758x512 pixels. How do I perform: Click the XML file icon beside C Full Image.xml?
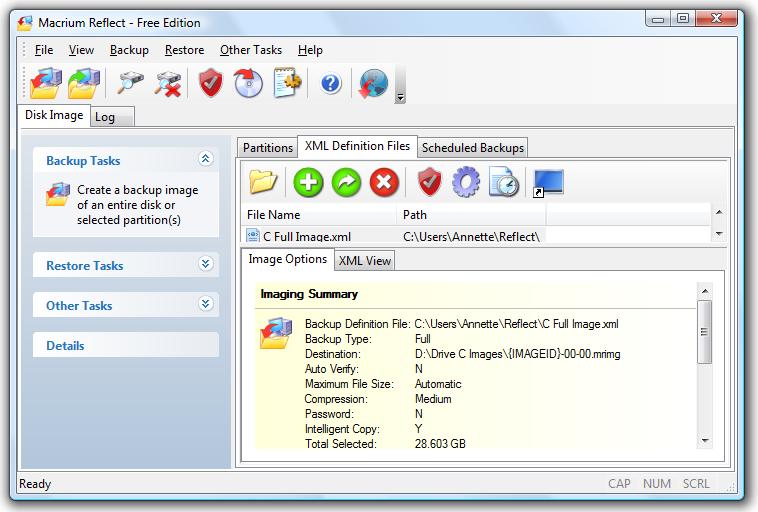[x=252, y=235]
